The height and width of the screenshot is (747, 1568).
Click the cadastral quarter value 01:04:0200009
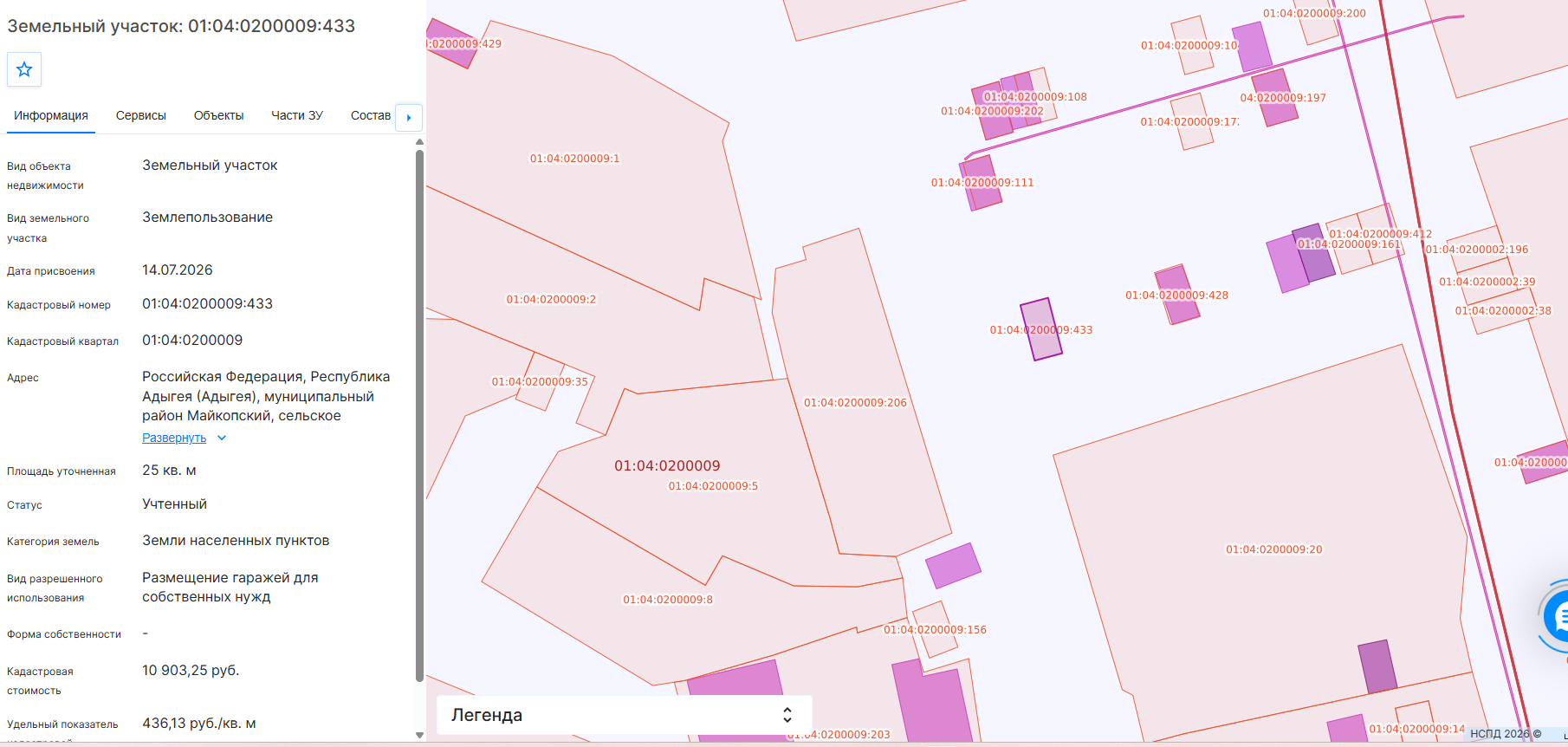tap(192, 341)
